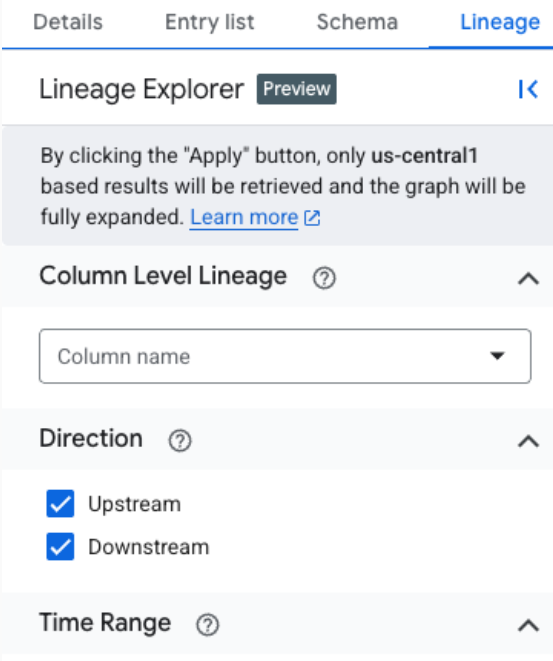The image size is (553, 661).
Task: Open help for Column Level Lineage
Action: click(x=324, y=278)
